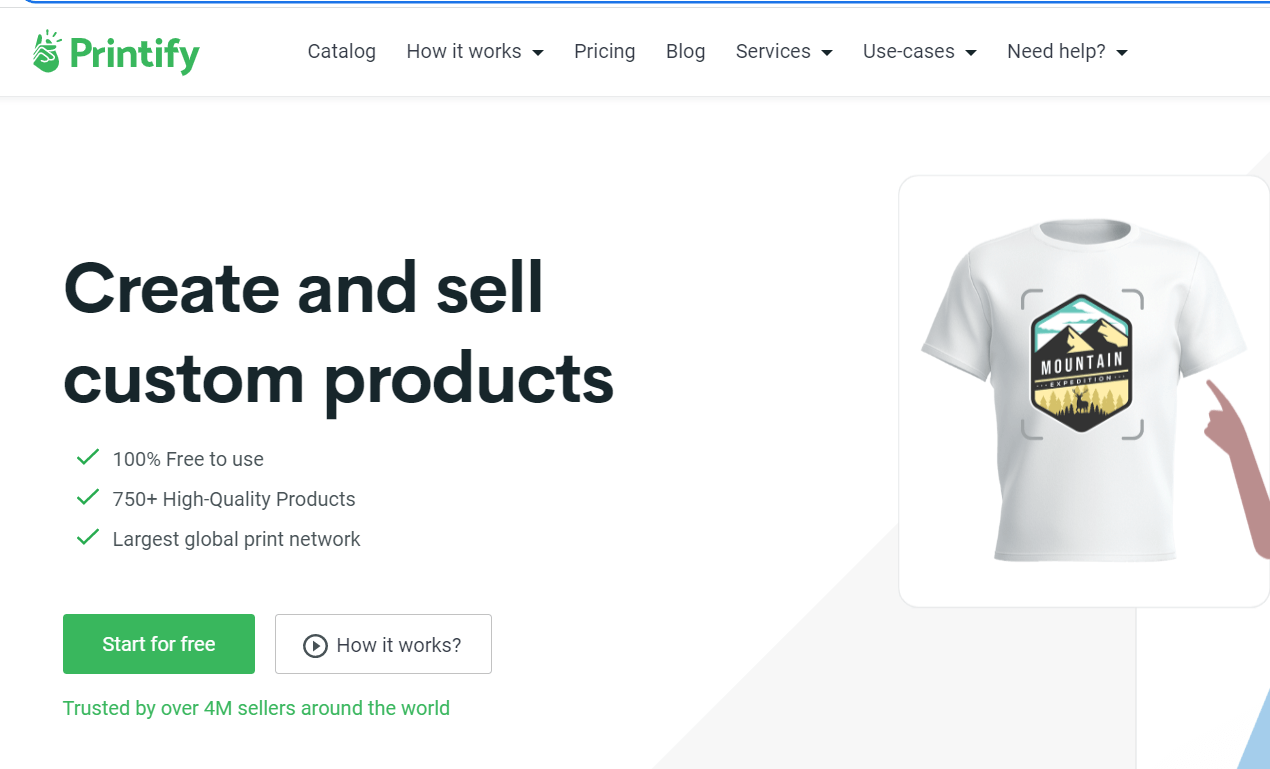Image resolution: width=1270 pixels, height=769 pixels.
Task: Open the Catalog page
Action: click(x=342, y=51)
